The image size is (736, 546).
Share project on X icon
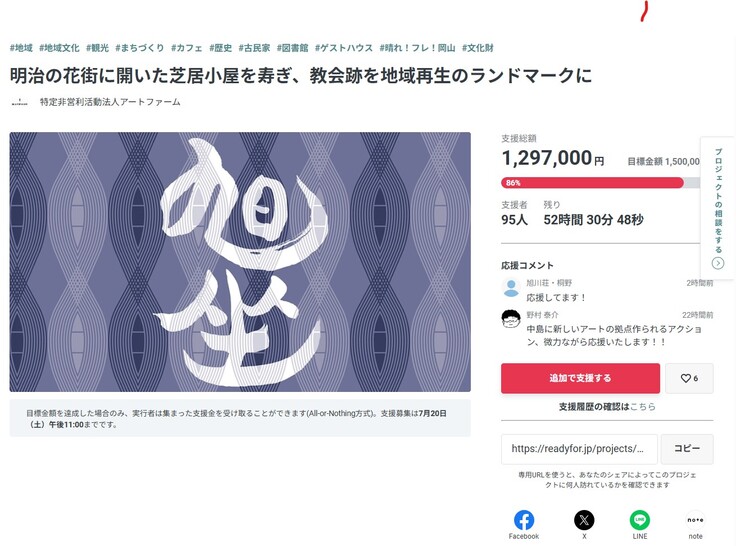coord(584,520)
